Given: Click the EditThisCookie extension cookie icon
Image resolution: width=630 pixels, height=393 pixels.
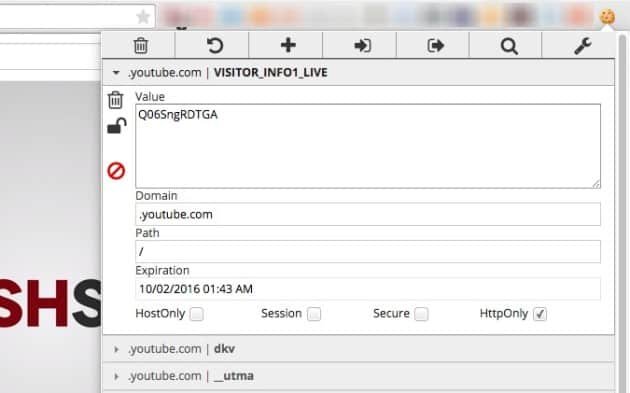Looking at the screenshot, I should [607, 17].
